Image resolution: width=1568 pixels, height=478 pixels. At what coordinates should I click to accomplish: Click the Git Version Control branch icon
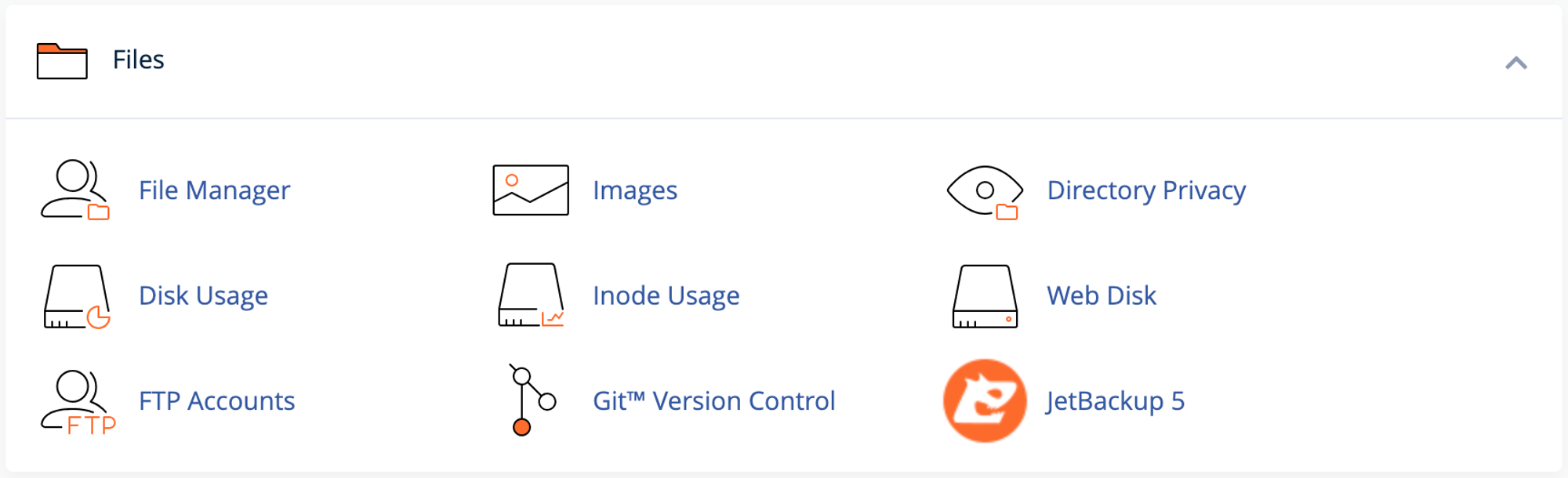click(x=531, y=400)
